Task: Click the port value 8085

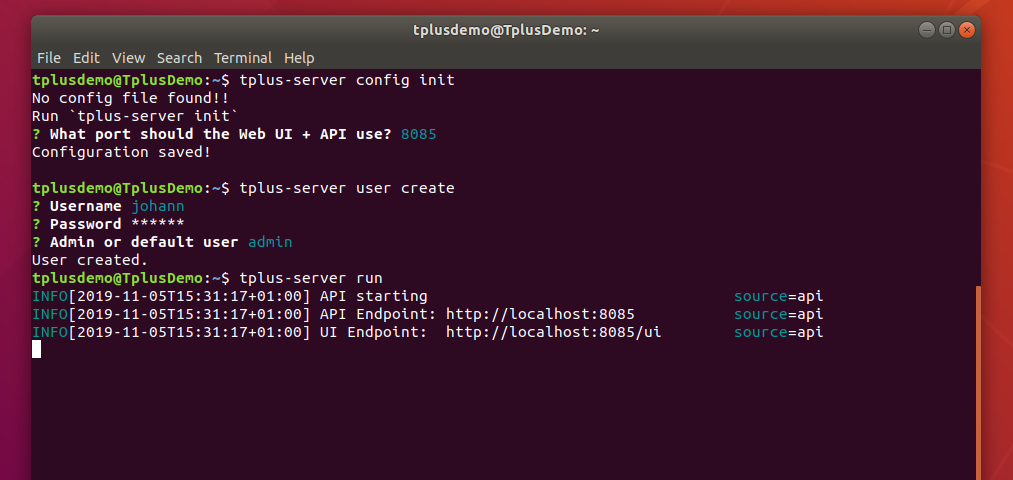Action: (x=419, y=134)
